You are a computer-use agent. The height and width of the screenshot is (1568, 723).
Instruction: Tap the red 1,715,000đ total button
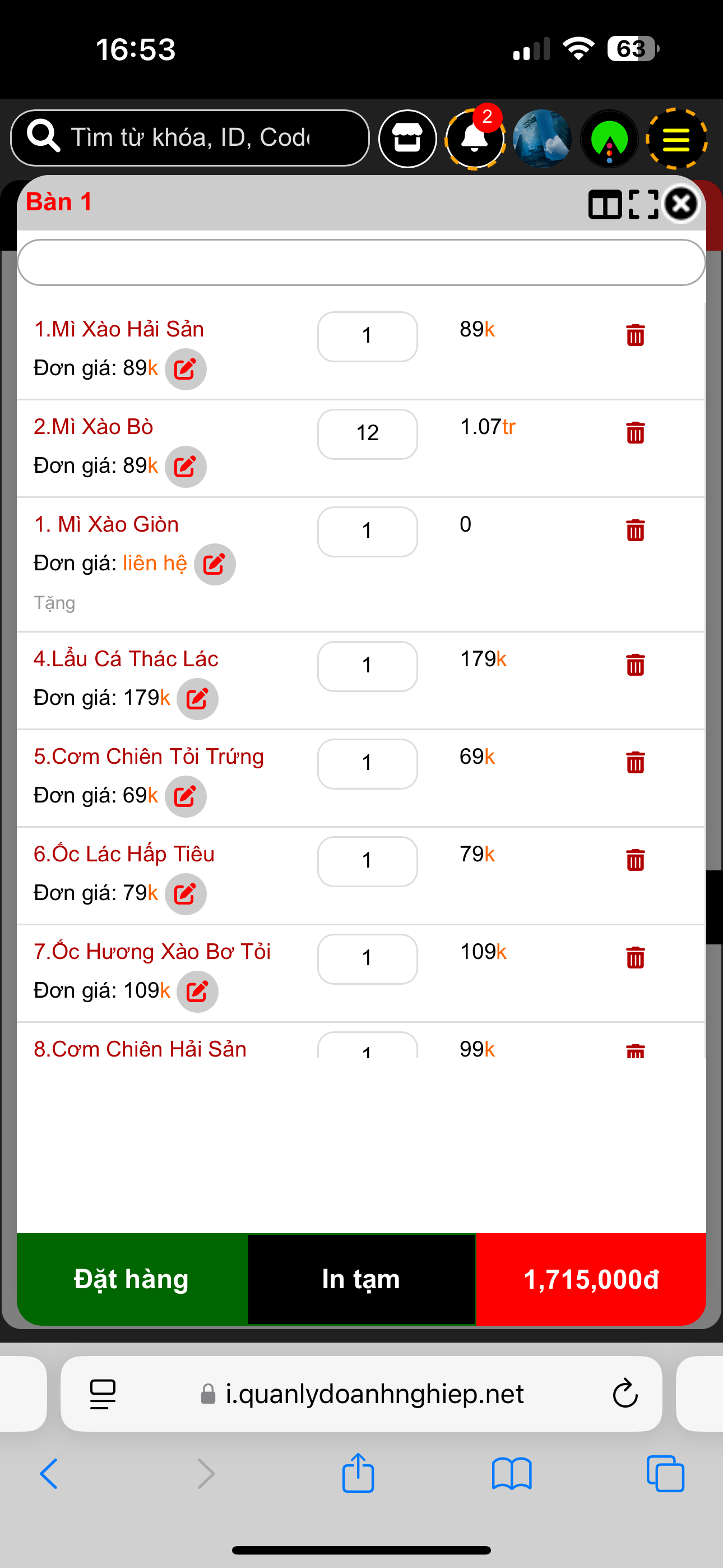pos(591,1279)
